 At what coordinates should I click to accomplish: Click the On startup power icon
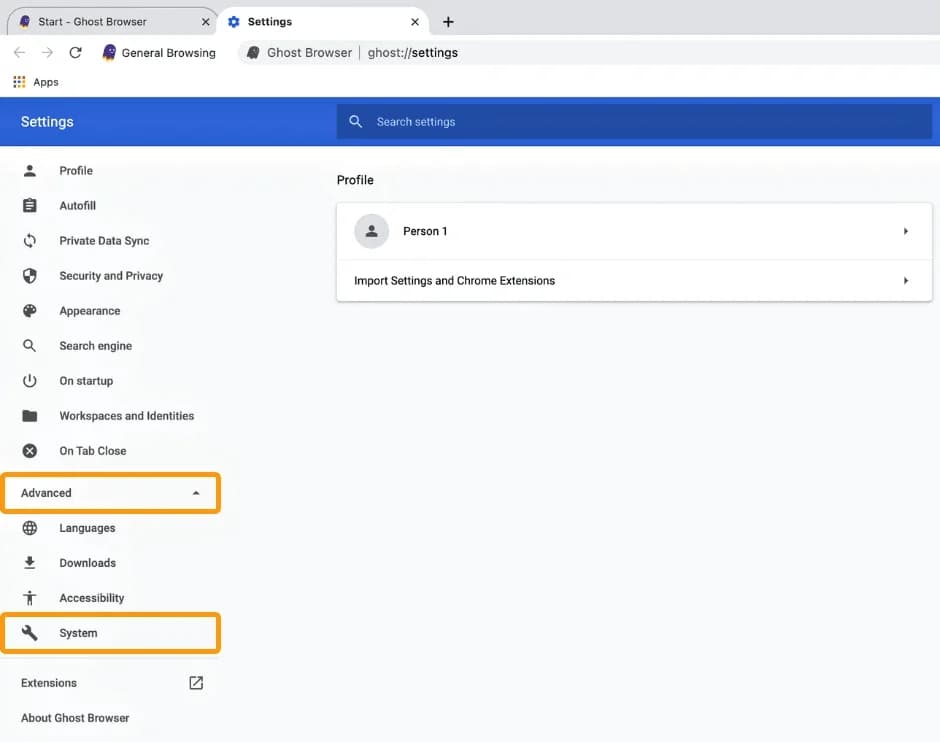(30, 381)
